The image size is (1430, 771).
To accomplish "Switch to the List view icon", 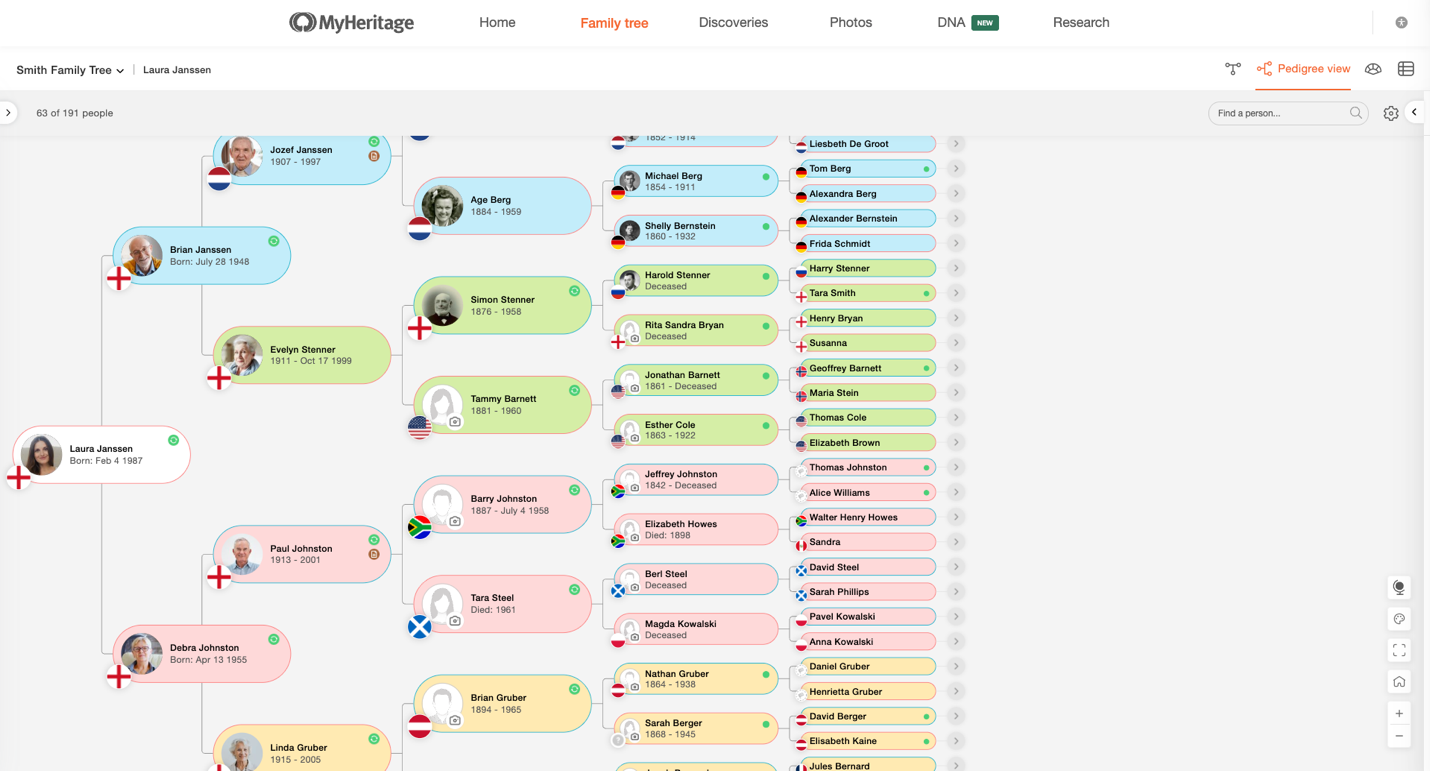I will (1406, 69).
